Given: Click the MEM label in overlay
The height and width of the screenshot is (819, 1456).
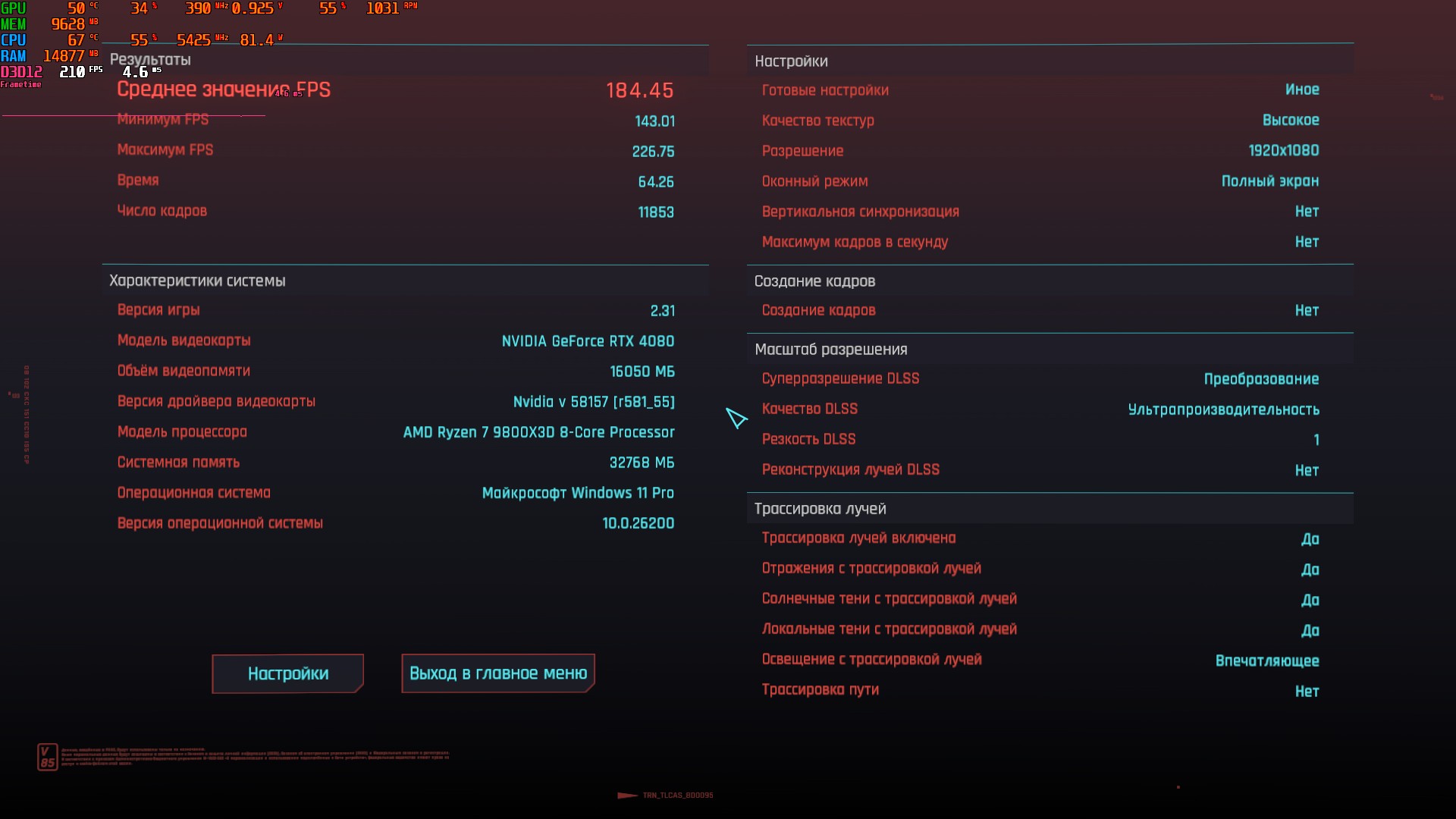Looking at the screenshot, I should (14, 24).
